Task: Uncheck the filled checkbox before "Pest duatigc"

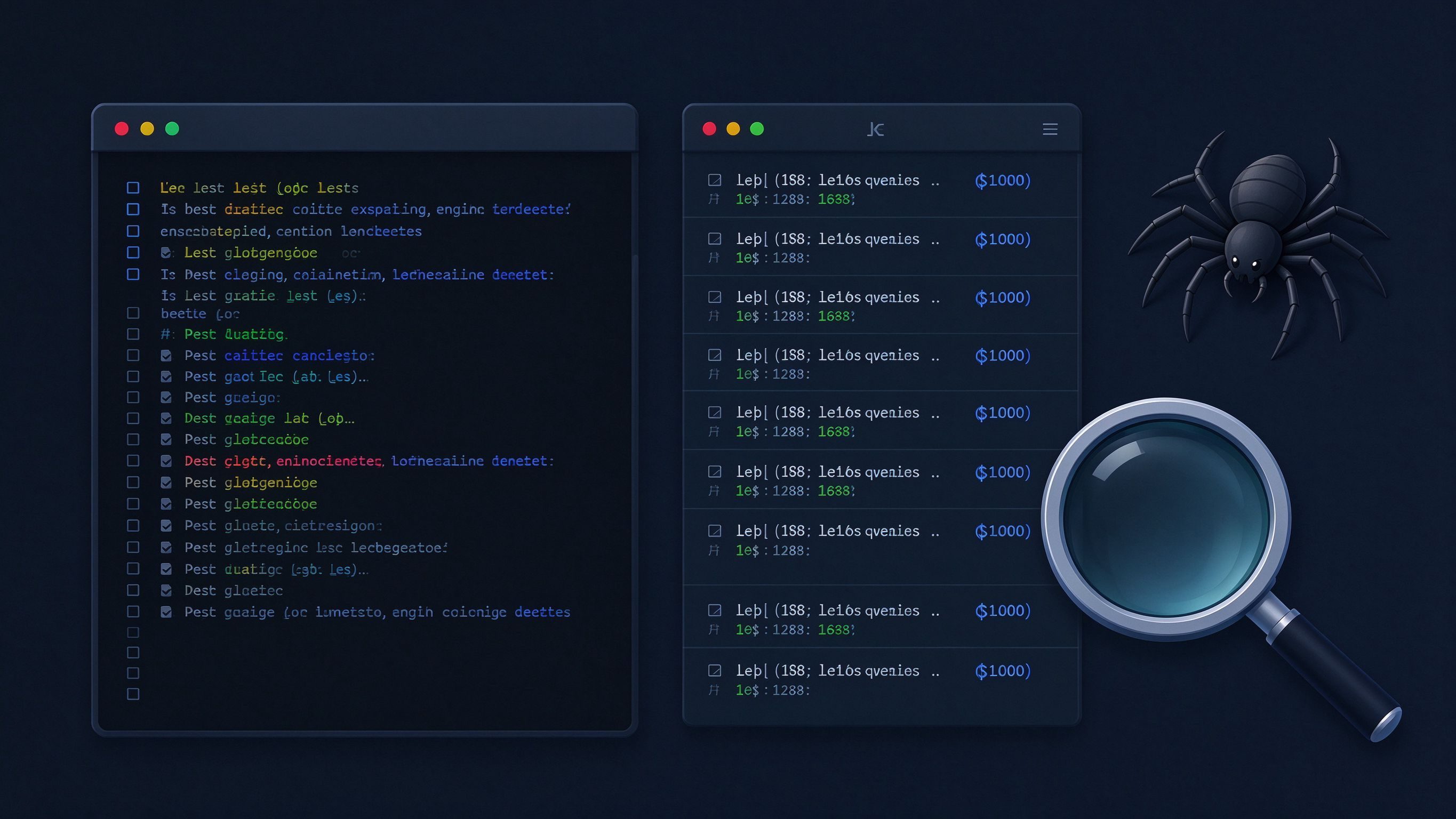Action: (x=166, y=568)
